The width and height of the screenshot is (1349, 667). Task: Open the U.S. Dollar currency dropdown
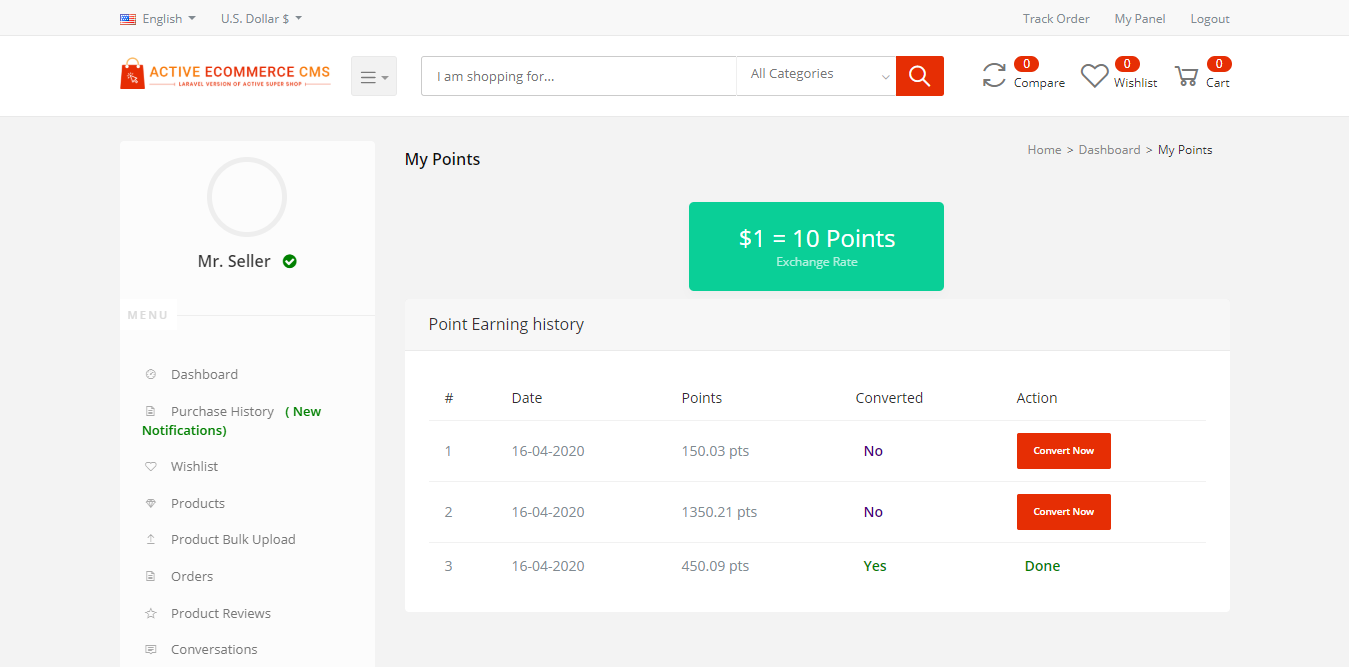pyautogui.click(x=261, y=18)
